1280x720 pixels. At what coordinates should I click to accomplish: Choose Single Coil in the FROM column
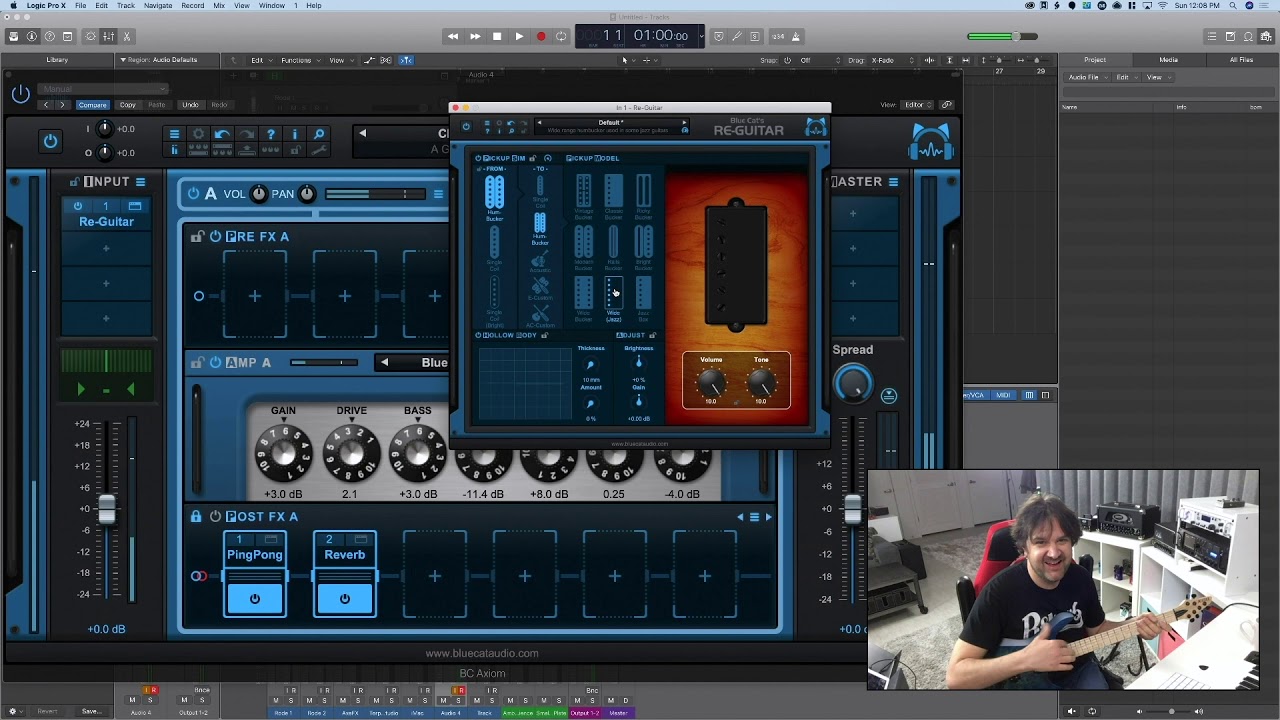(x=494, y=248)
